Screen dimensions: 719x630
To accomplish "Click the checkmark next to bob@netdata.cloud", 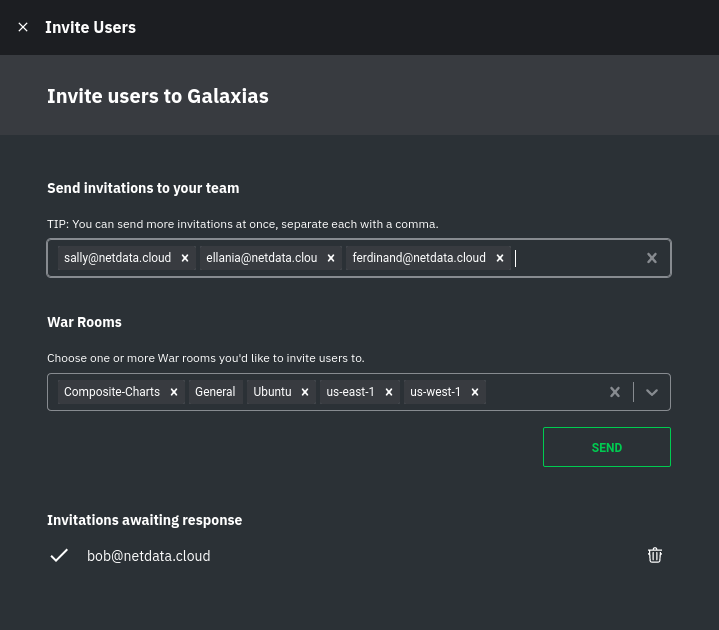I will [x=59, y=555].
